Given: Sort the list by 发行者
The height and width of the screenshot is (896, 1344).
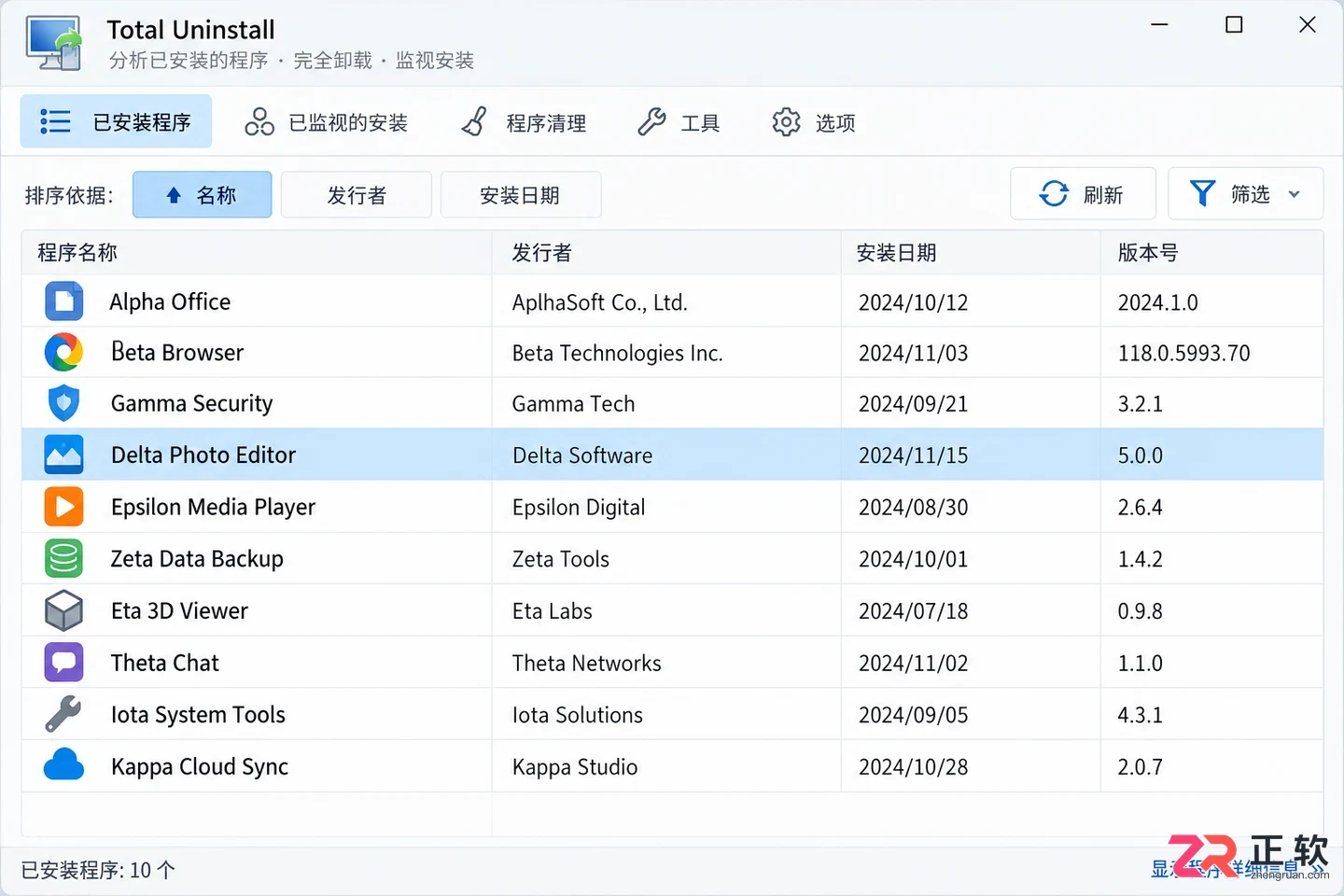Looking at the screenshot, I should [x=357, y=194].
